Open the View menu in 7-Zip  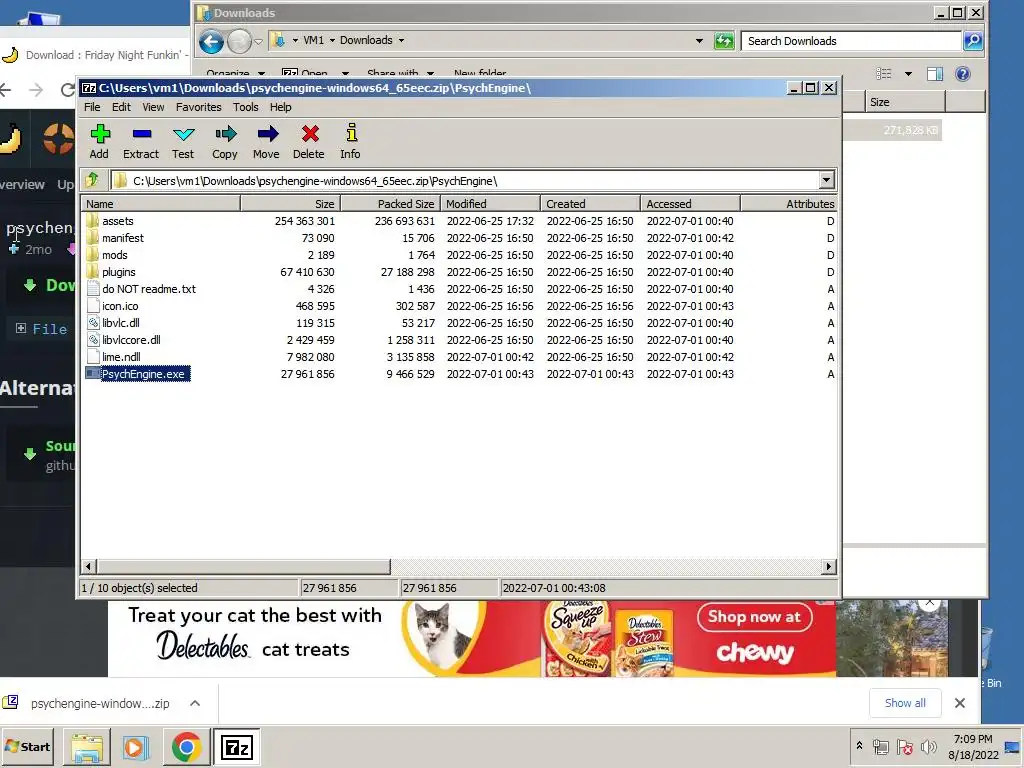pos(153,107)
